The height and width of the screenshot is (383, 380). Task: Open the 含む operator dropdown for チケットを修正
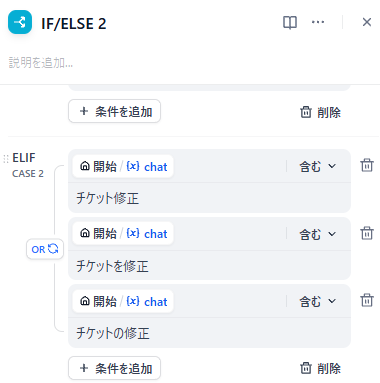point(317,234)
